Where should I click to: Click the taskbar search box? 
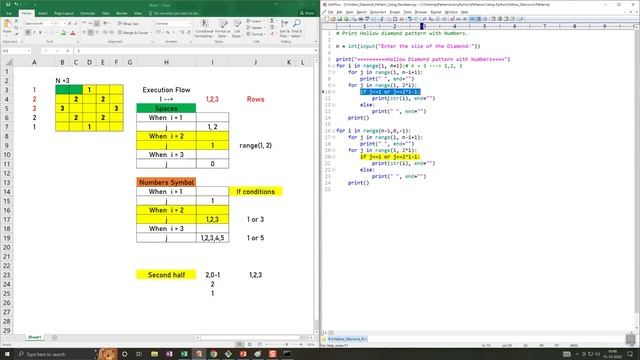tap(56, 354)
